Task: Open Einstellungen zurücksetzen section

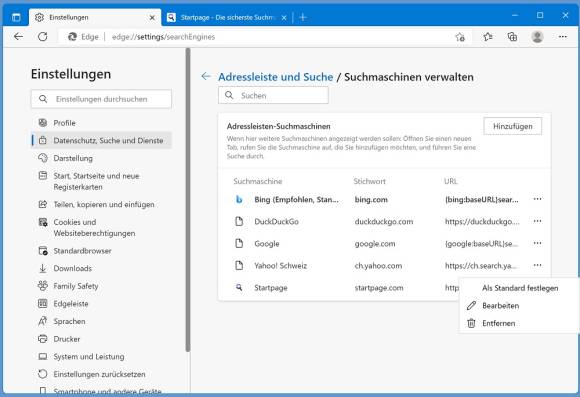Action: point(101,374)
